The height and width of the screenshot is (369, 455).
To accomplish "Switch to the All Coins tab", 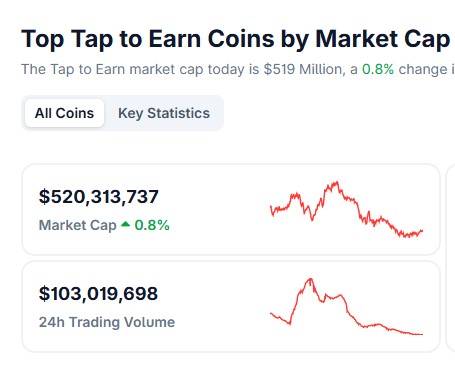I will point(64,113).
